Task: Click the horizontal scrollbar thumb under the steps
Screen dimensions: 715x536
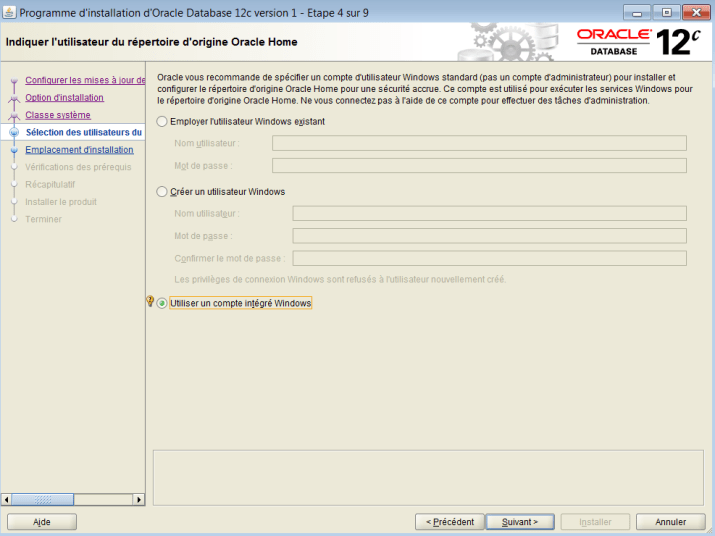Action: point(42,500)
